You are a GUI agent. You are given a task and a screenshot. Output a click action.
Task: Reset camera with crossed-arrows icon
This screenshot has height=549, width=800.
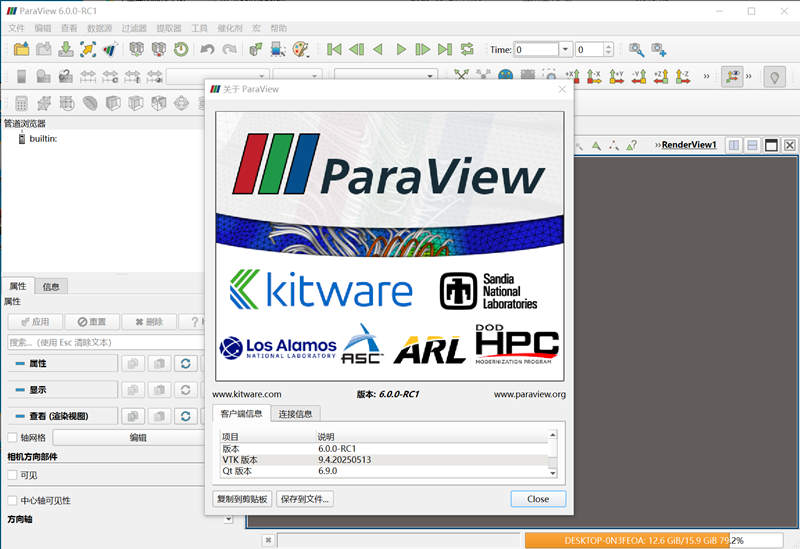pos(461,76)
